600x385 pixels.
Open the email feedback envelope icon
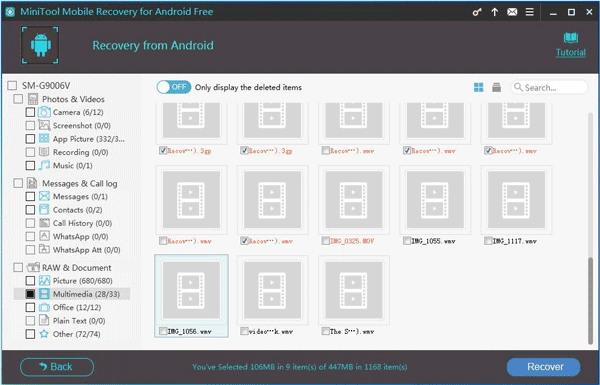tap(512, 12)
